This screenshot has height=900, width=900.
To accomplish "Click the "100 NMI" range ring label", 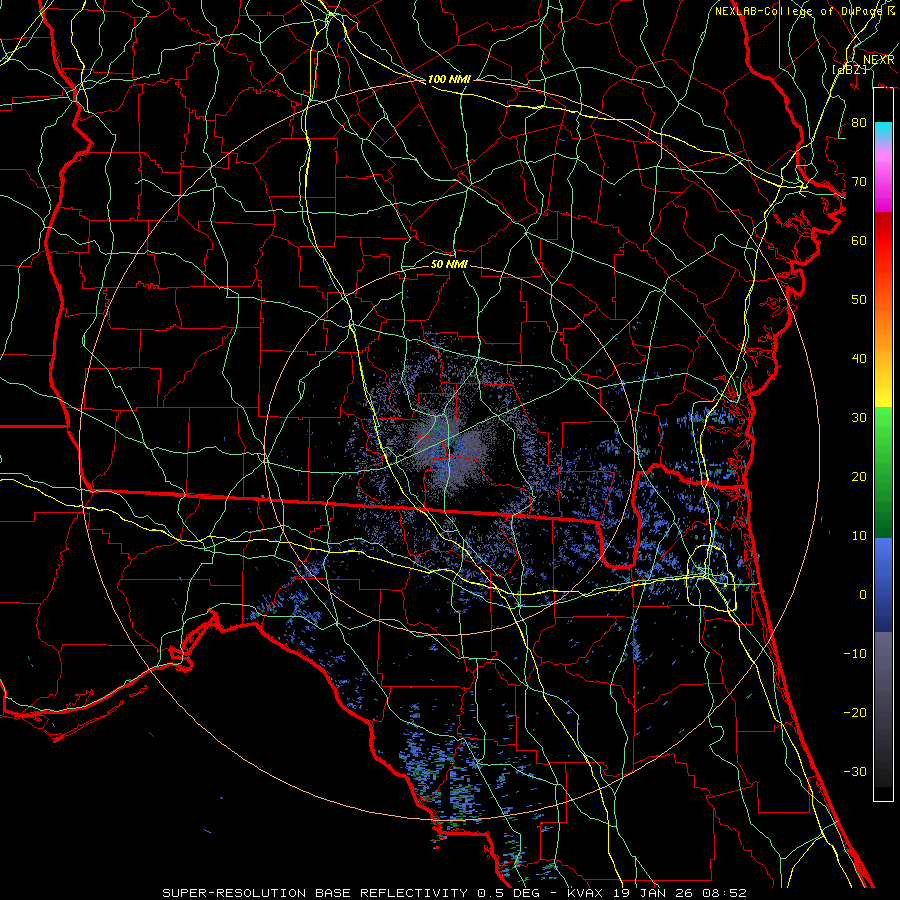I will [449, 79].
